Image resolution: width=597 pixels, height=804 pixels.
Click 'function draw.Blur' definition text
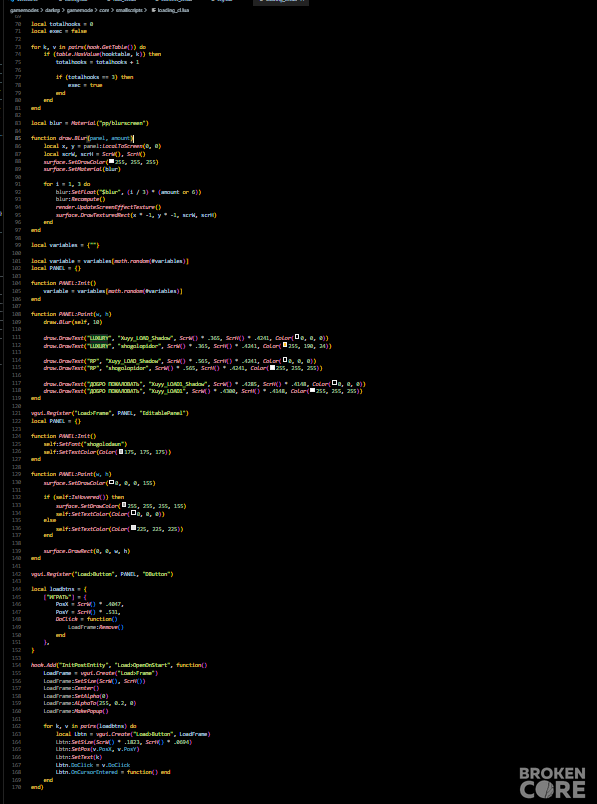click(x=82, y=138)
